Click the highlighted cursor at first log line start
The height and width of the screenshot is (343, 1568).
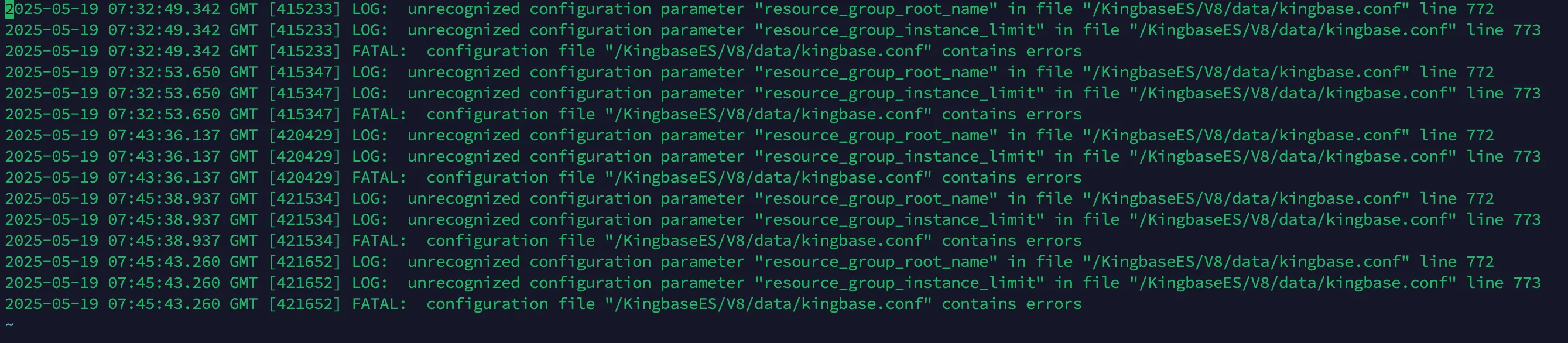9,9
